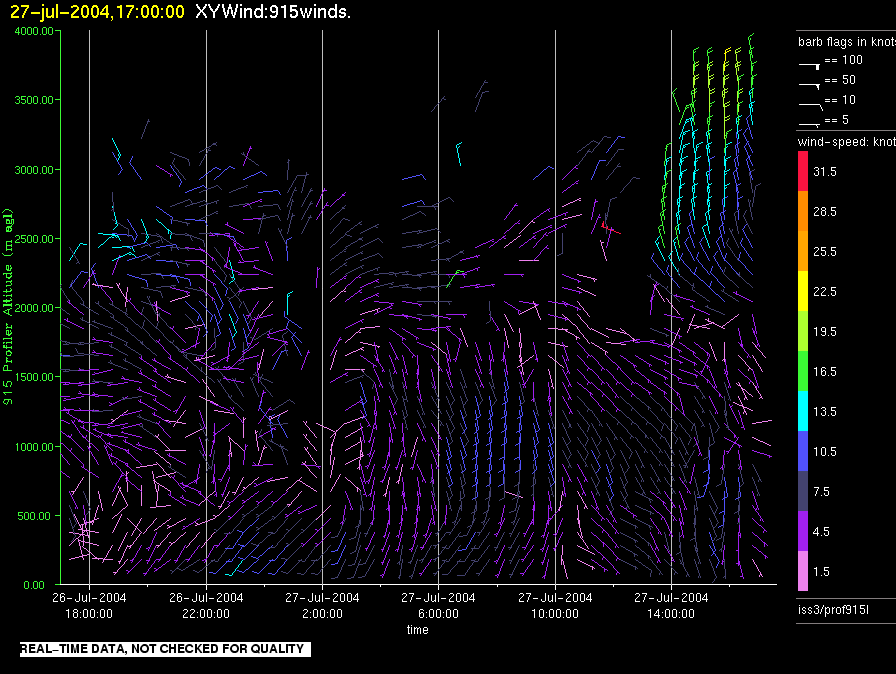Click the red 31.5 knots color swatch
Screen dimensions: 896x674
pyautogui.click(x=803, y=171)
